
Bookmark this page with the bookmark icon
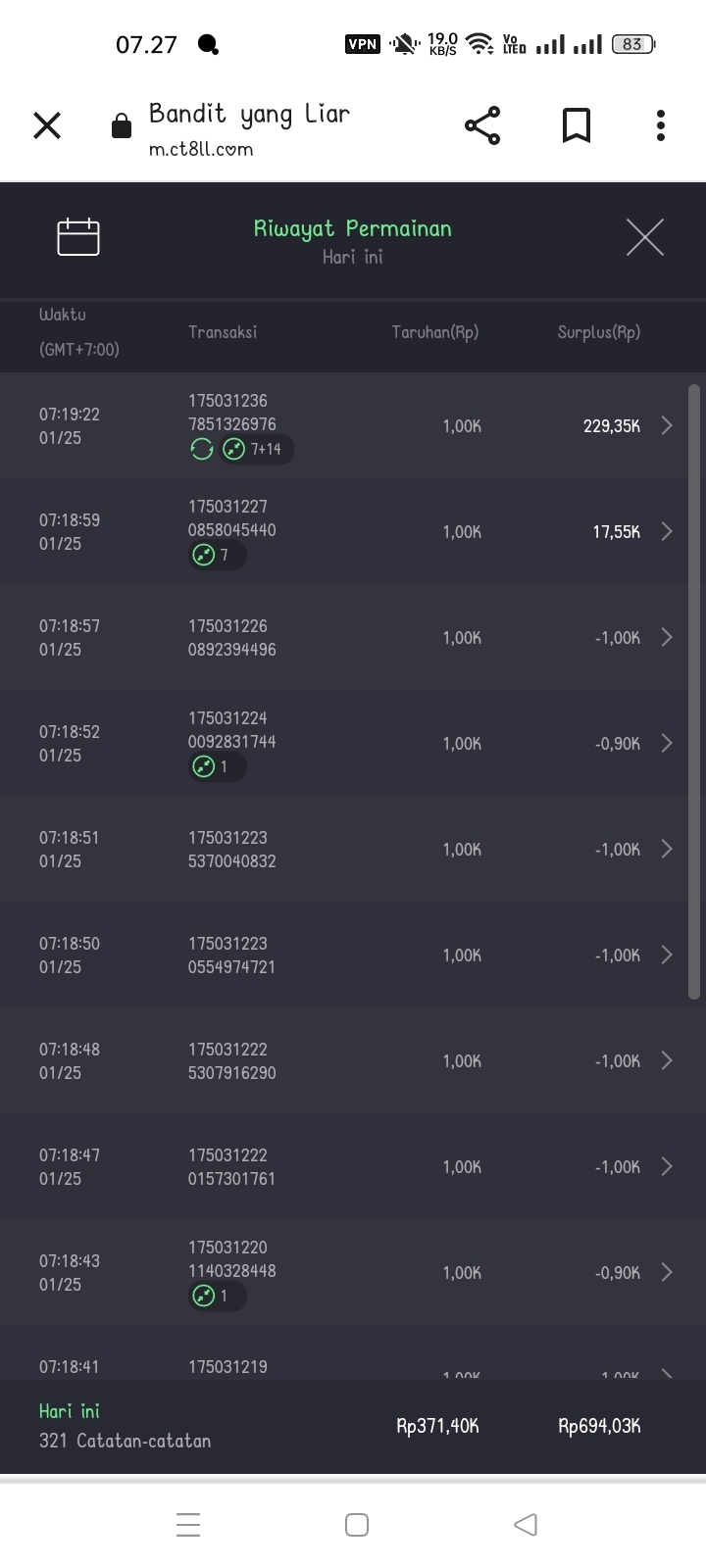point(577,125)
